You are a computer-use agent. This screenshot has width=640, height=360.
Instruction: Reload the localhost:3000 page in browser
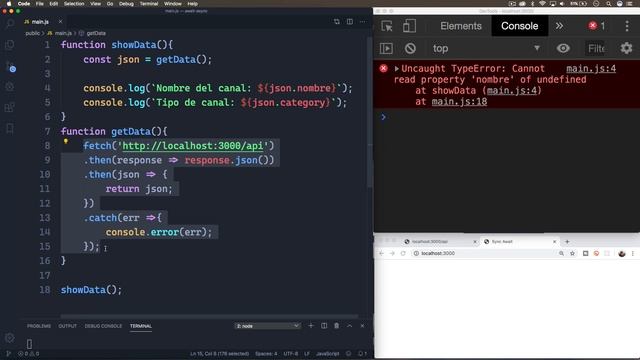click(x=403, y=253)
